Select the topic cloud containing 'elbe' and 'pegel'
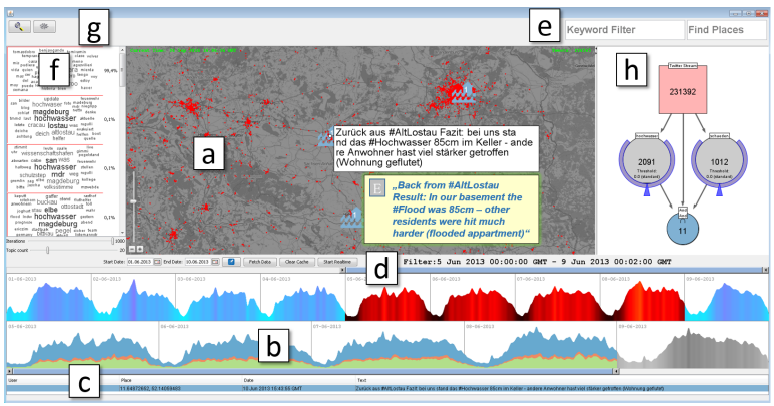This screenshot has width=774, height=406. (x=55, y=215)
